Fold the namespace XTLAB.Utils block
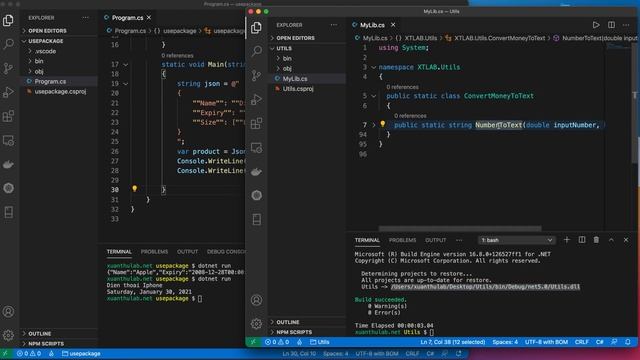This screenshot has height=360, width=640. point(373,67)
